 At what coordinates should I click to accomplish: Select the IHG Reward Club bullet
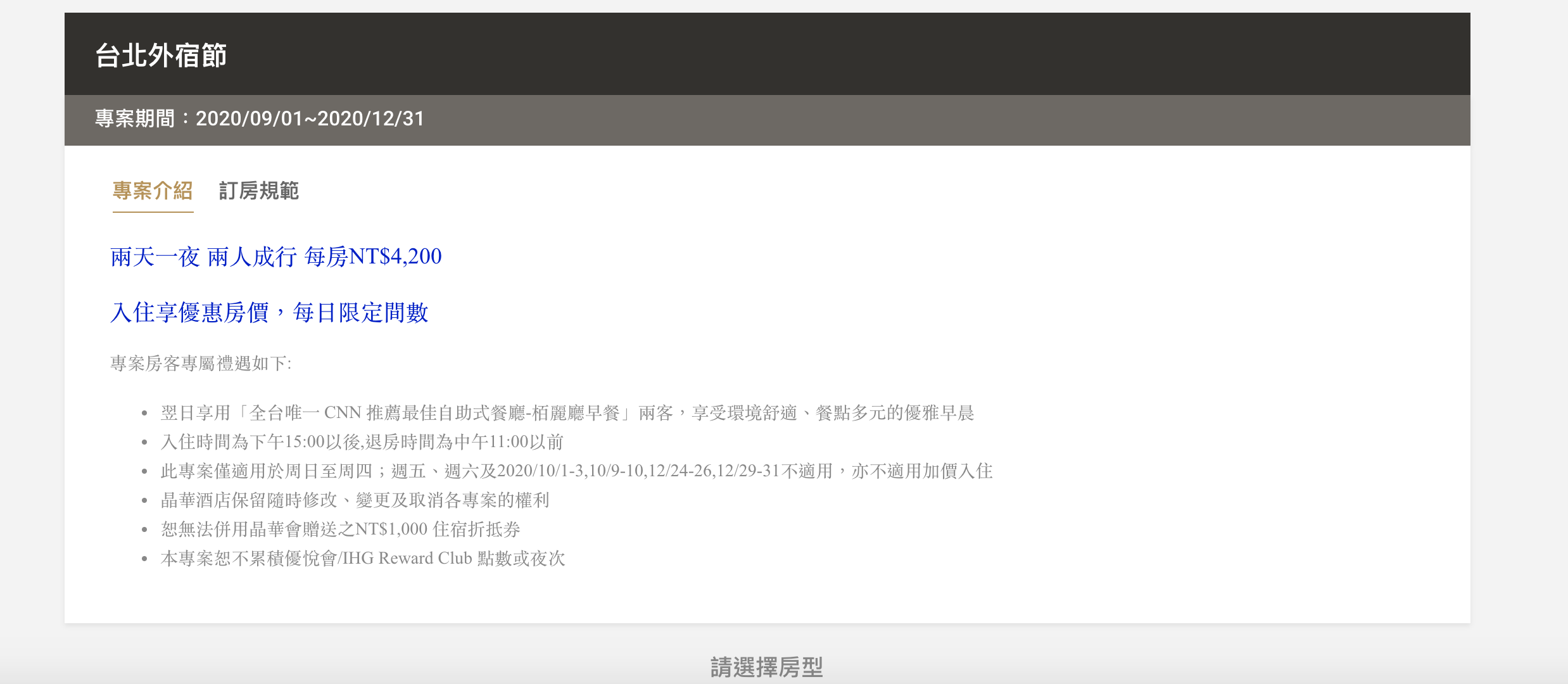pos(363,559)
